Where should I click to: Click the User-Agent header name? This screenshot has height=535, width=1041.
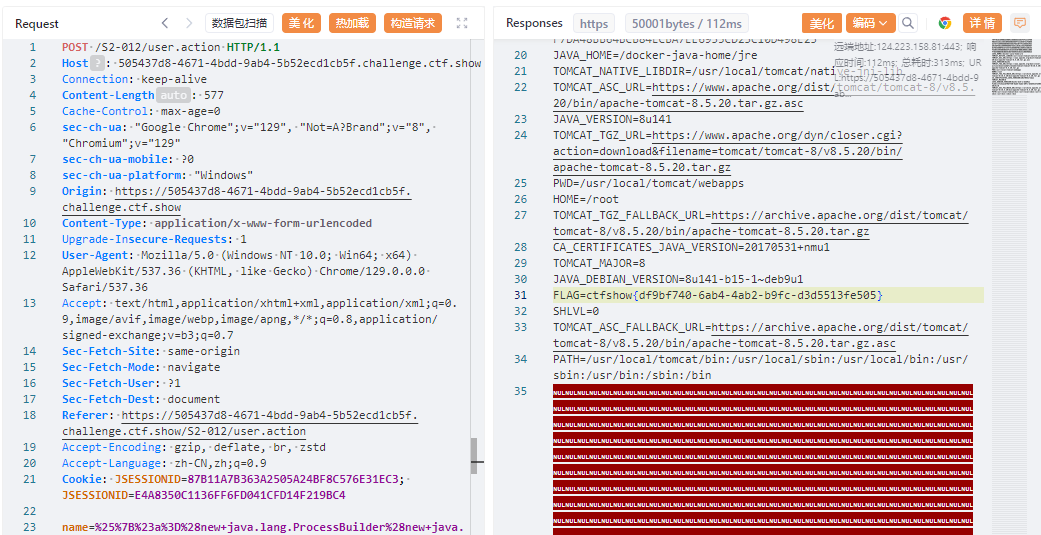point(96,255)
